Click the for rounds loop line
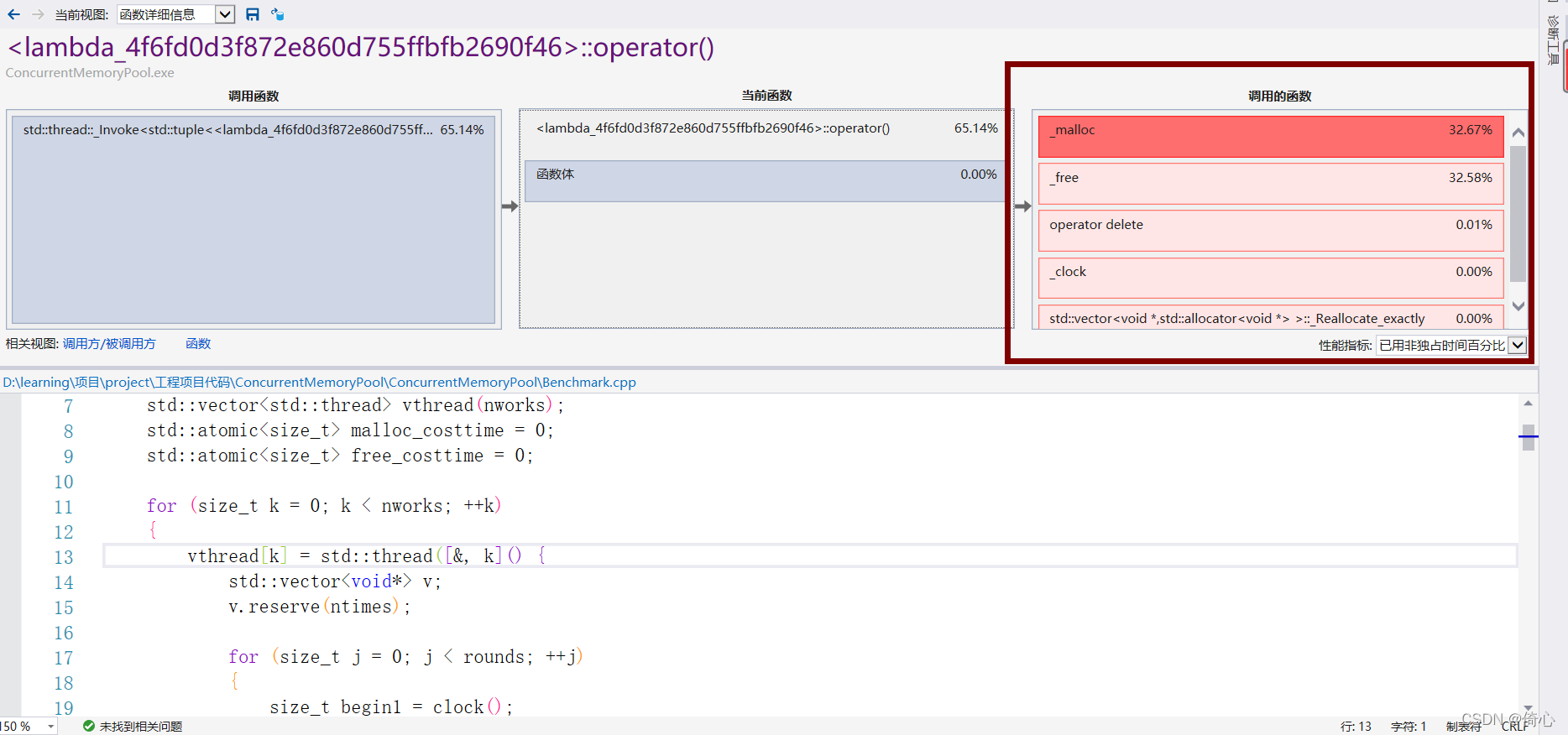The image size is (1568, 735). 405,657
